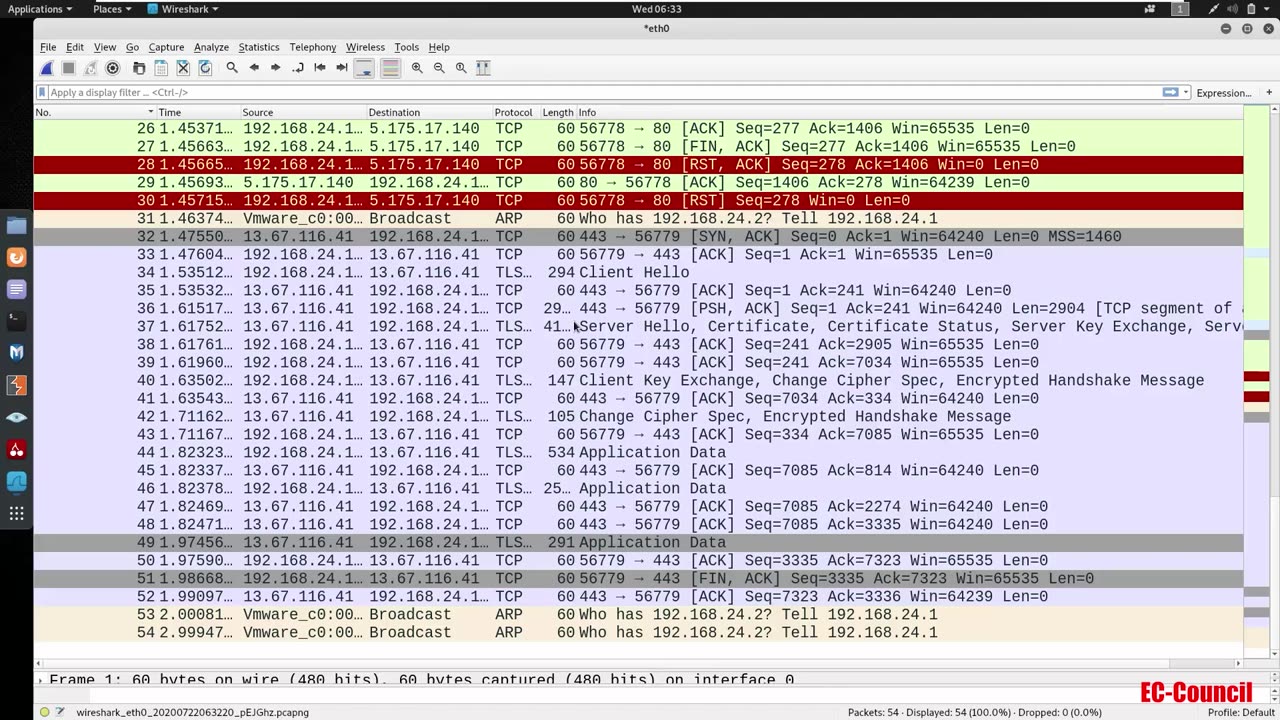Image resolution: width=1280 pixels, height=720 pixels.
Task: Open capture options gear icon
Action: pos(113,68)
